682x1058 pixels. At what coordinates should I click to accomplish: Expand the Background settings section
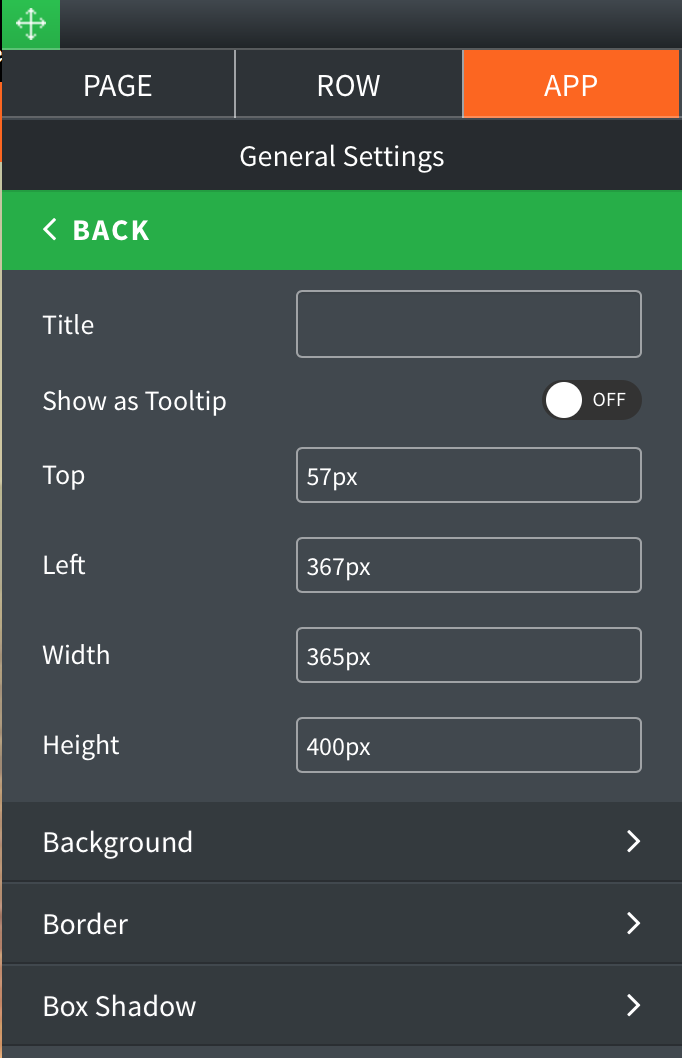118,842
